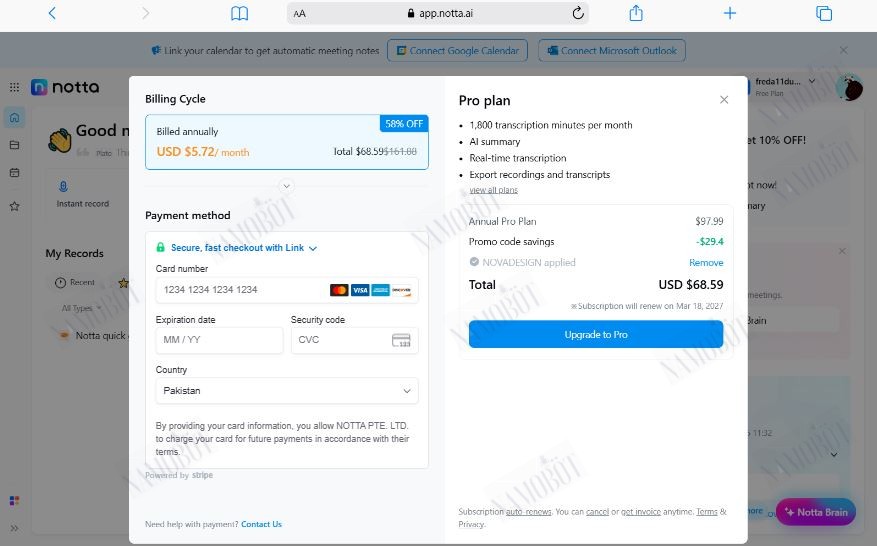
Task: Click the Upgrade to Pro button
Action: (596, 334)
